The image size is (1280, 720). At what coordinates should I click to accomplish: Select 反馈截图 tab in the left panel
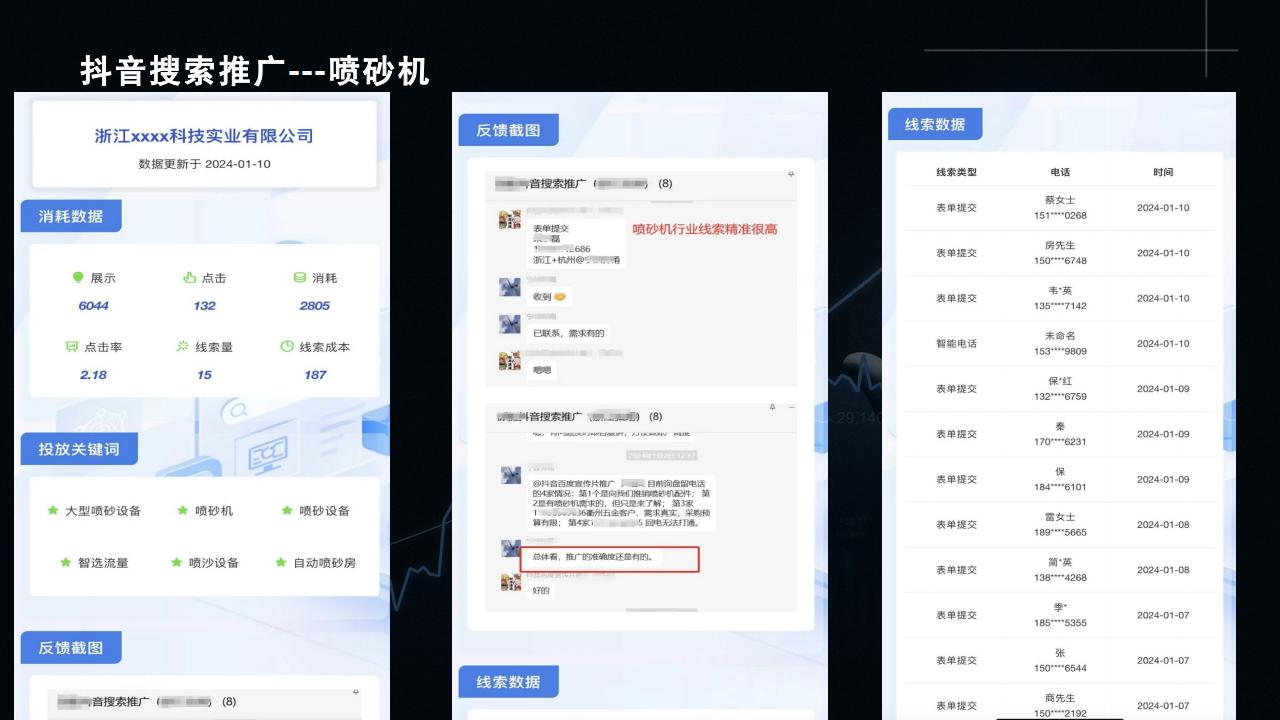(x=71, y=647)
